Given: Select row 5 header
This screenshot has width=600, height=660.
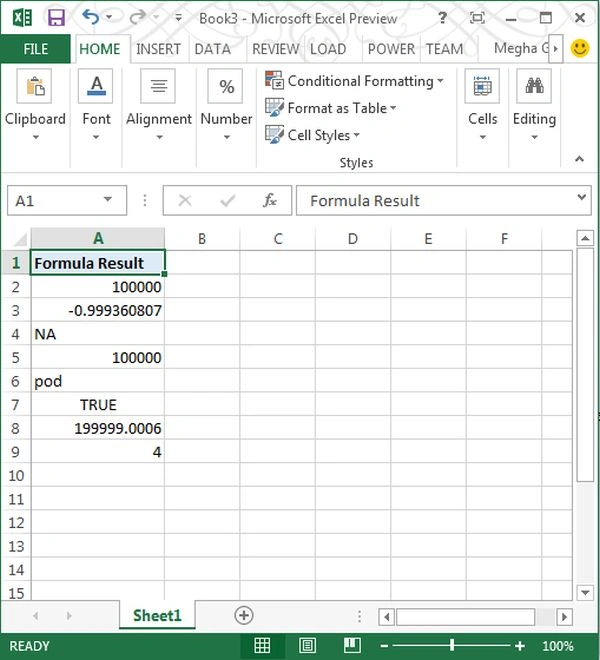Looking at the screenshot, I should (16, 358).
